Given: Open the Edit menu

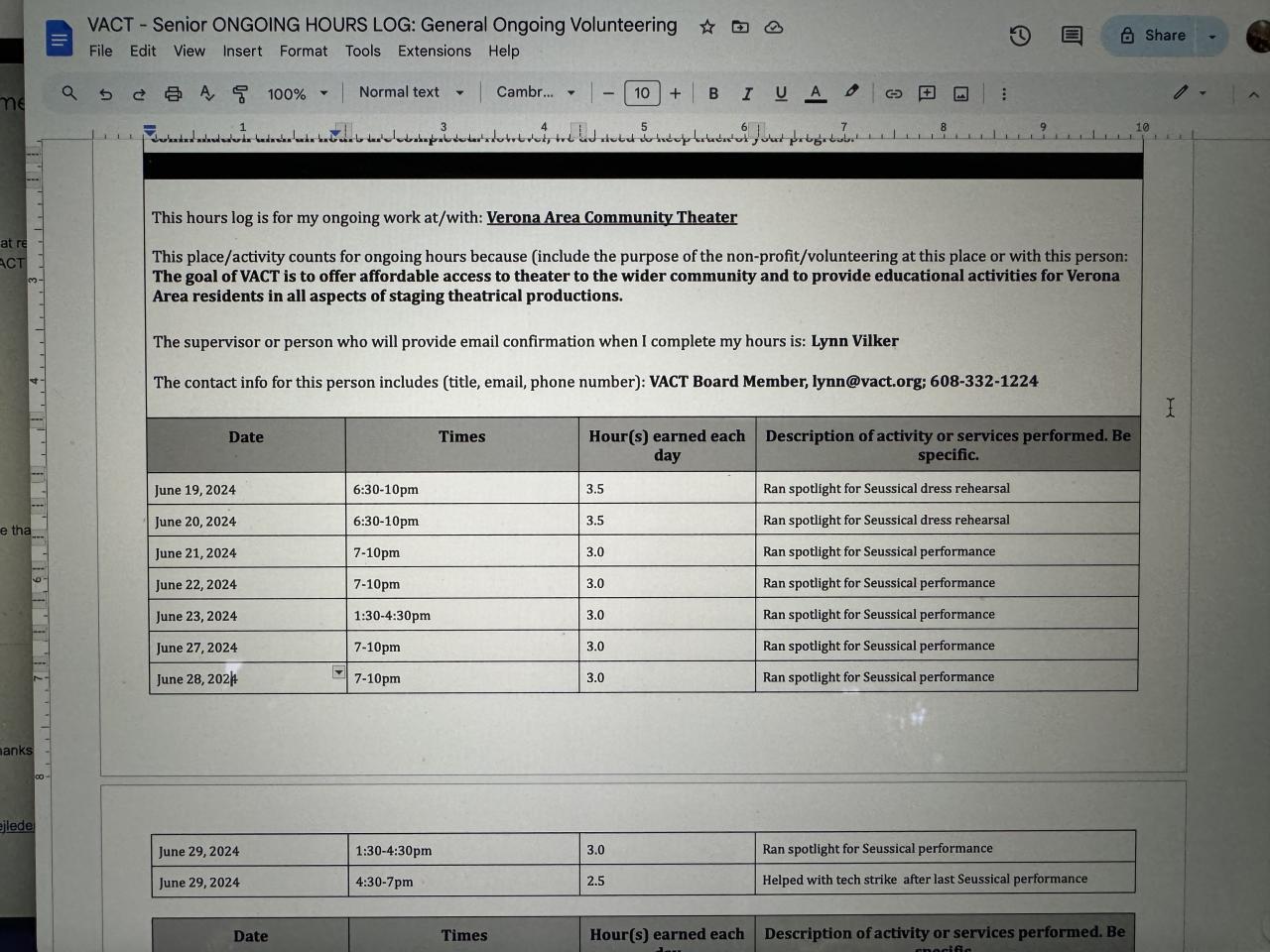Looking at the screenshot, I should click(x=143, y=51).
